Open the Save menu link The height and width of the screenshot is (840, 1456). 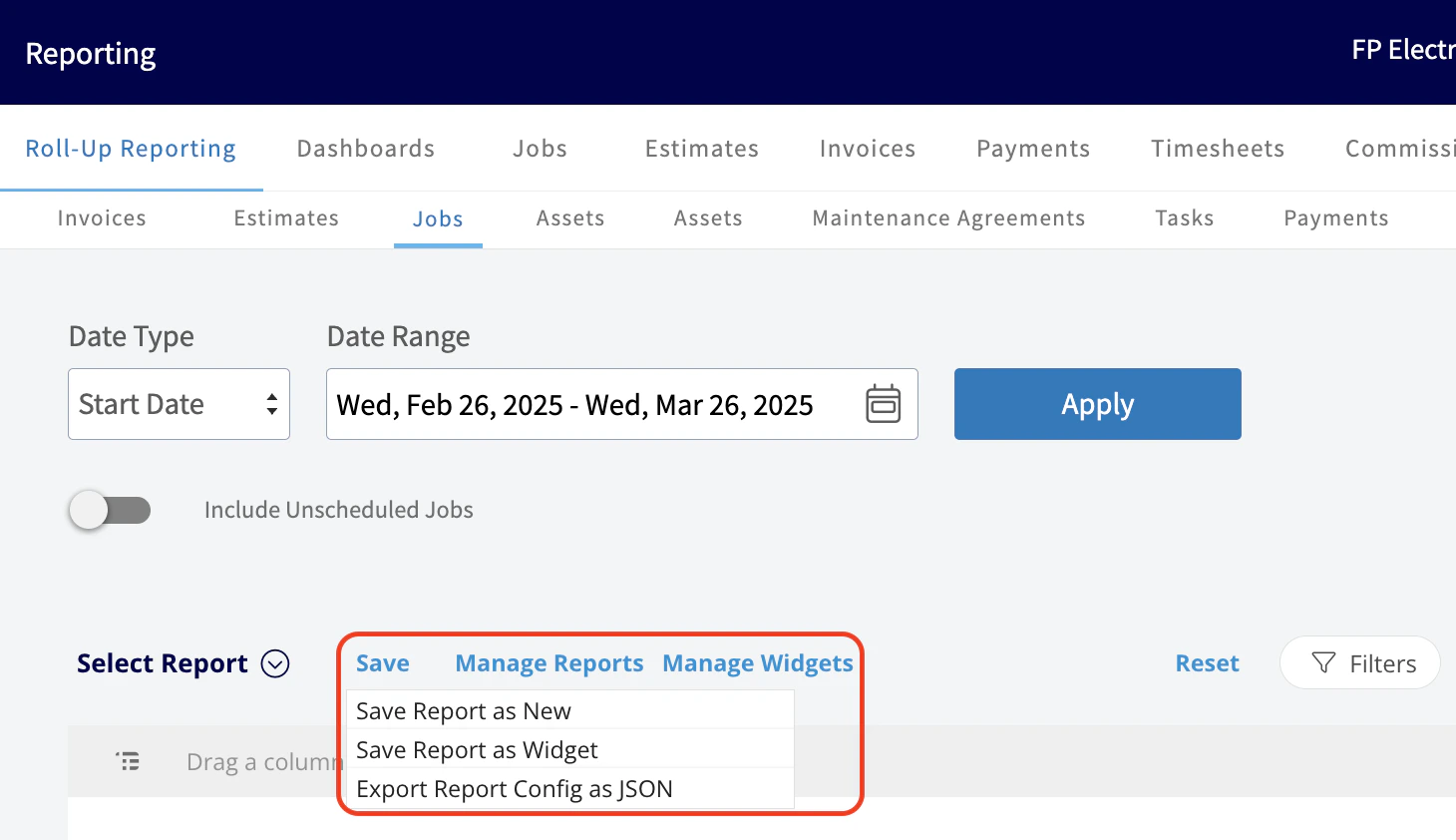coord(383,663)
